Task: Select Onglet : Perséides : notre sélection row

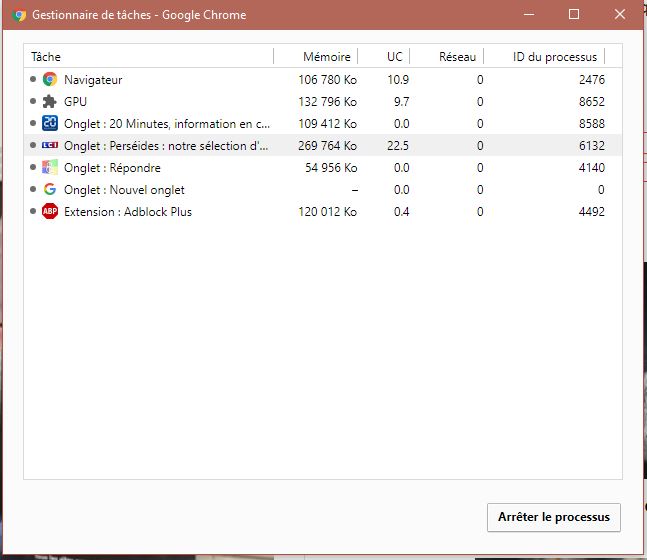Action: pos(322,145)
